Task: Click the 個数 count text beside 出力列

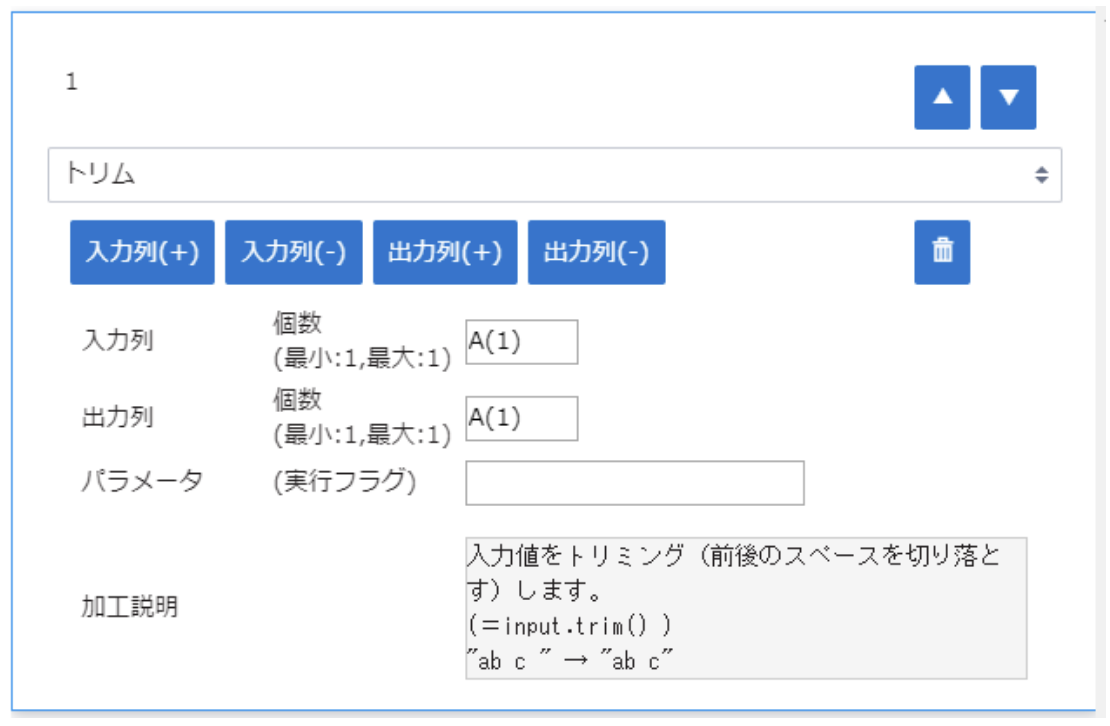Action: 298,400
